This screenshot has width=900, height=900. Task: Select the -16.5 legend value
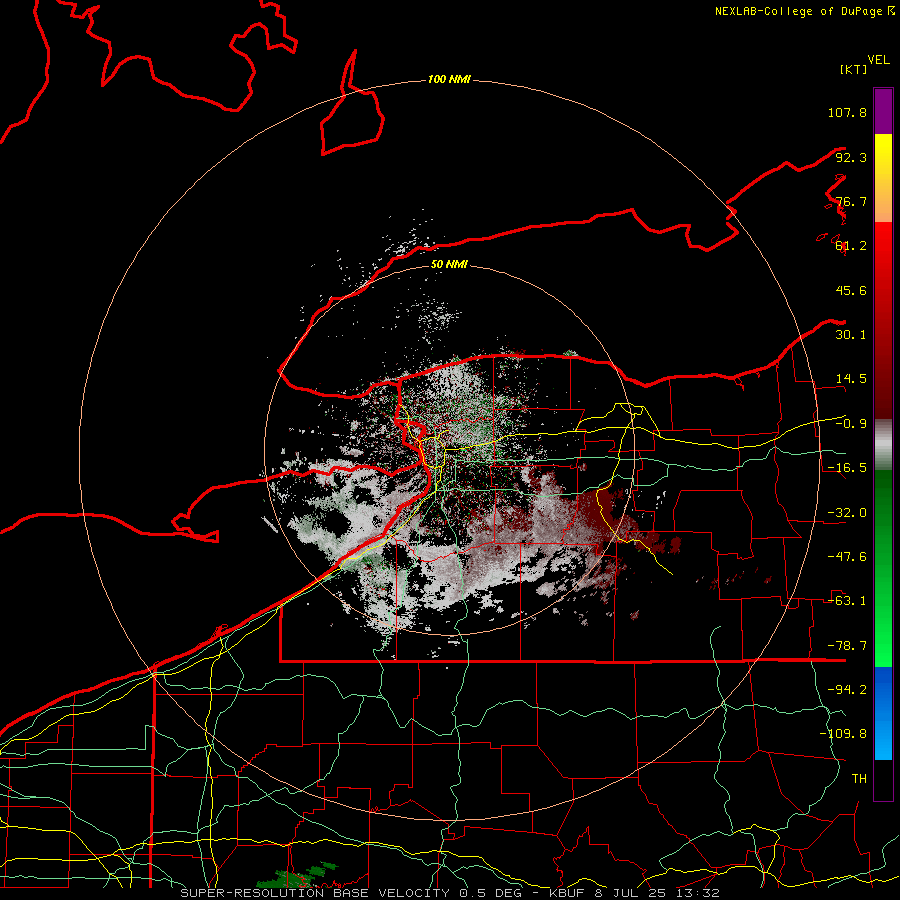847,468
